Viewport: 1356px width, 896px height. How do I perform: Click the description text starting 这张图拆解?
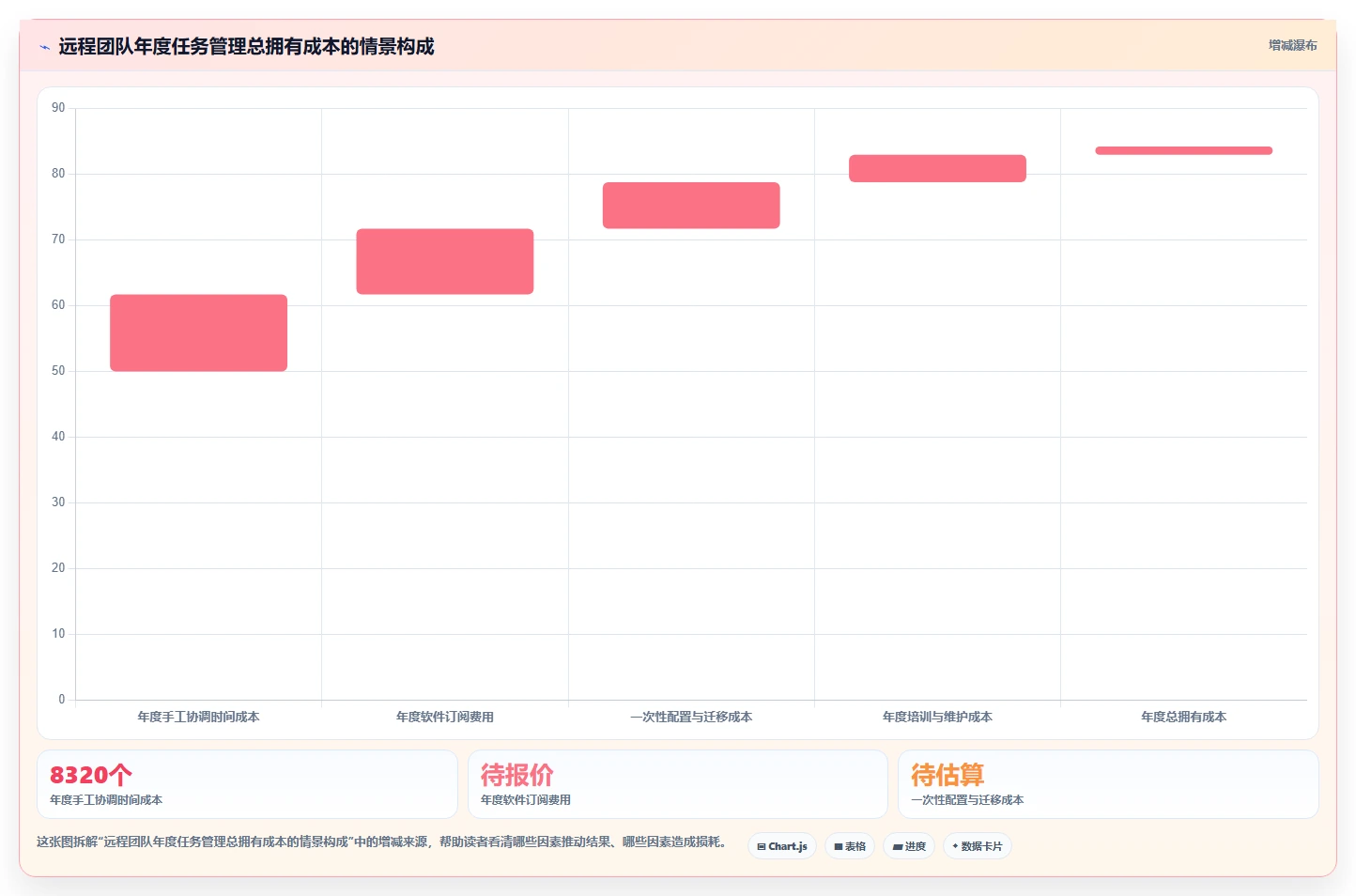point(381,842)
